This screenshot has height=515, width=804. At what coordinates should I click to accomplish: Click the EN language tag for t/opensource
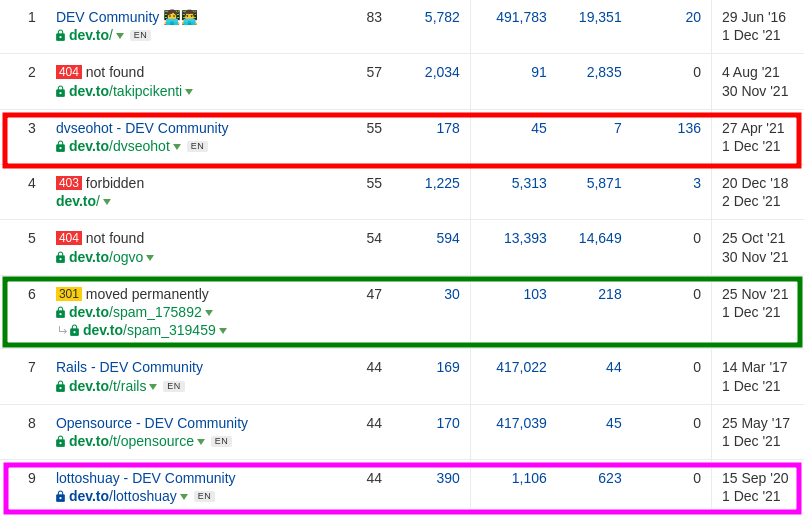point(222,442)
